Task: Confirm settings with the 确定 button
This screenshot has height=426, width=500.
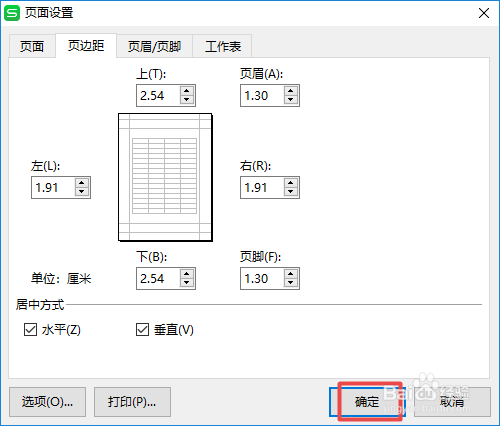Action: click(x=367, y=402)
